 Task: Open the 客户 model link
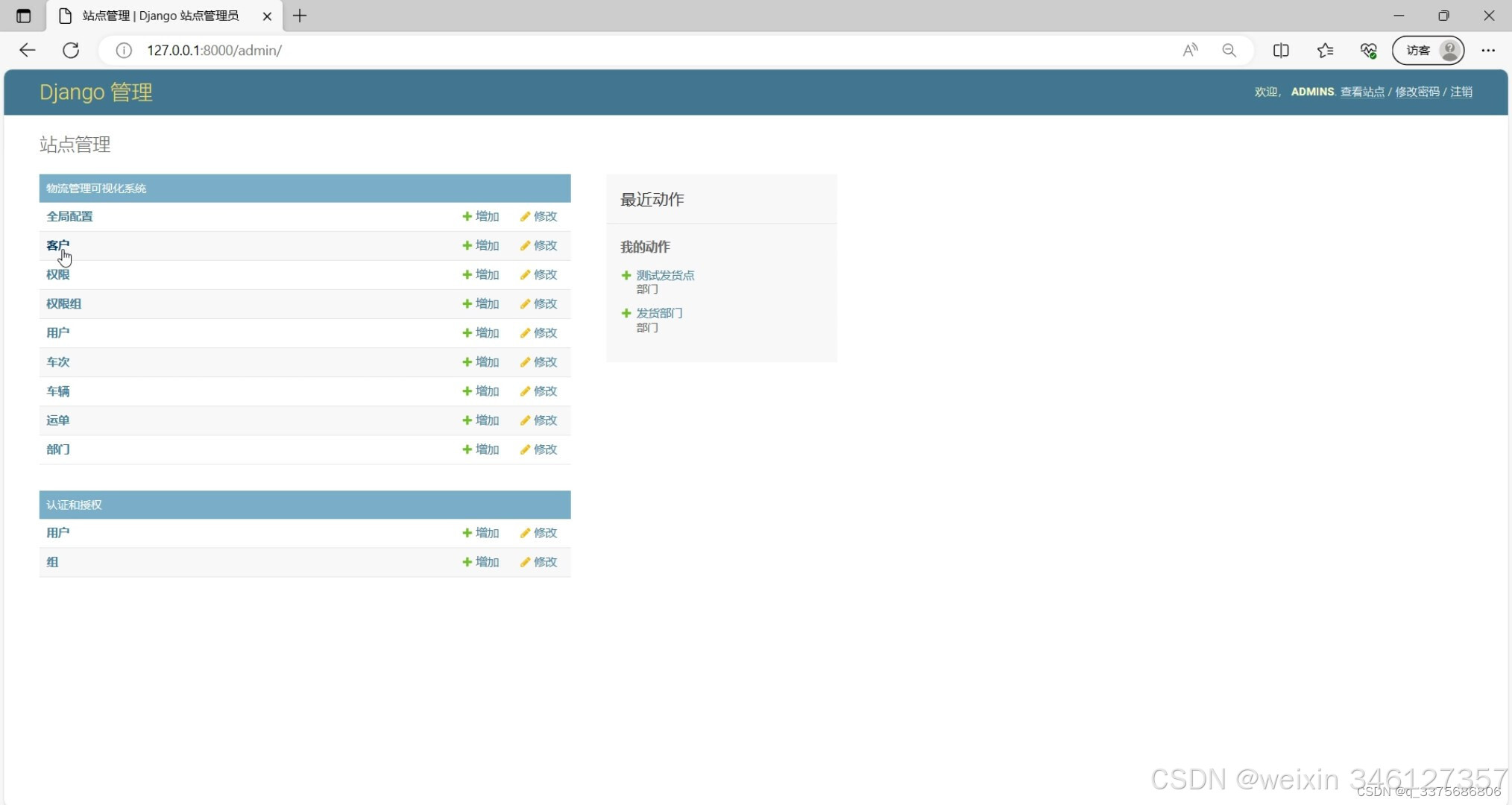(57, 245)
